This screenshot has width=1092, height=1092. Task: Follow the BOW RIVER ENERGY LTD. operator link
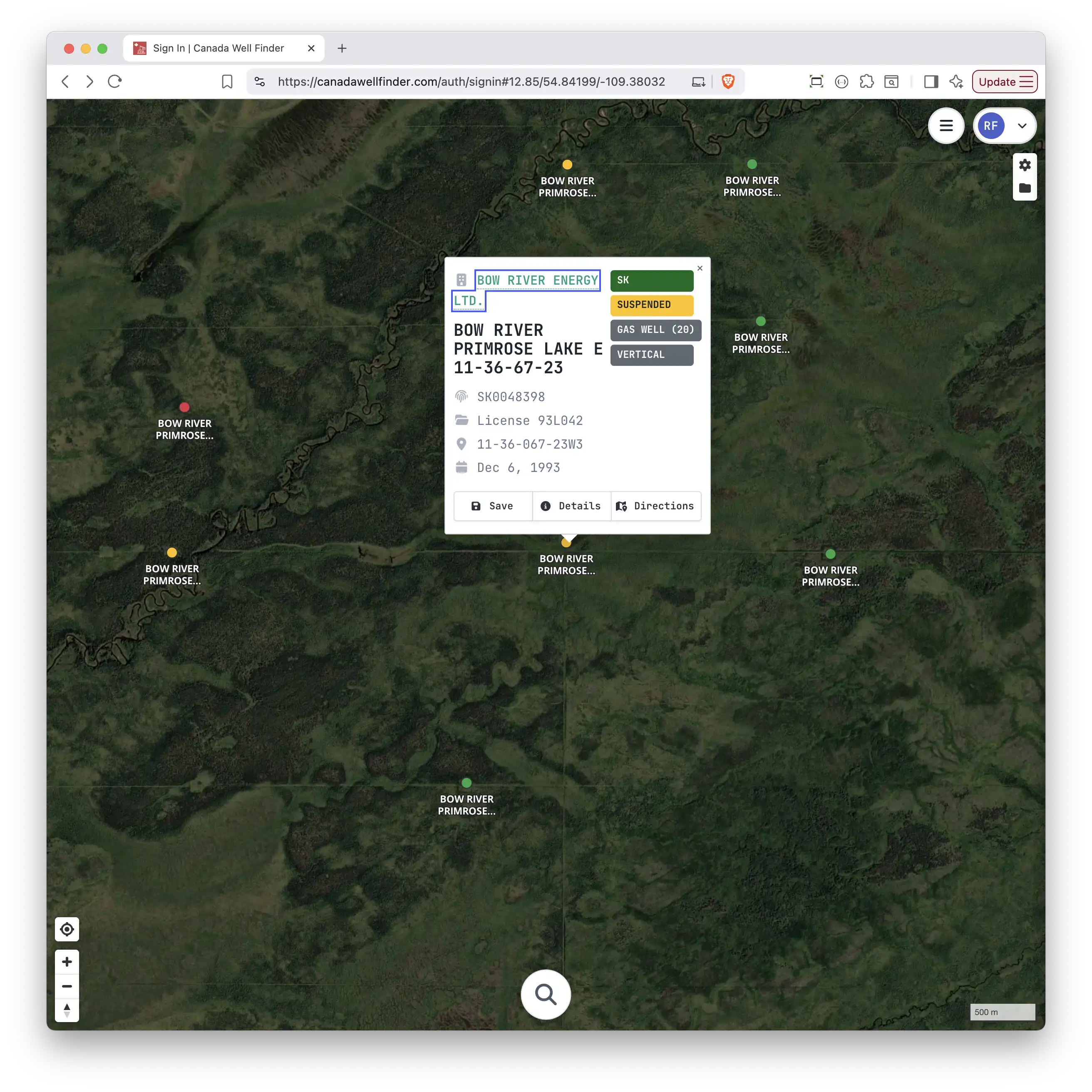coord(536,280)
